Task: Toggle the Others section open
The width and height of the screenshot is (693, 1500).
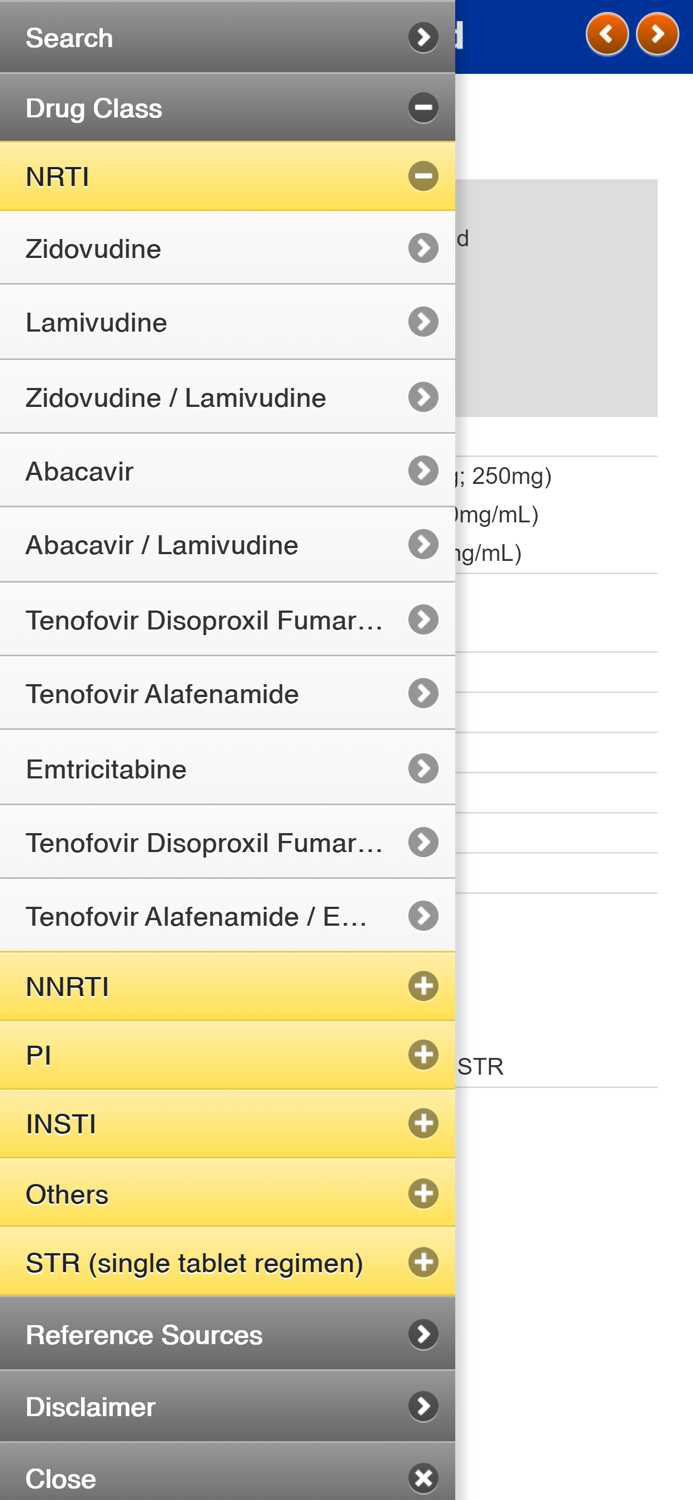Action: pos(424,1191)
